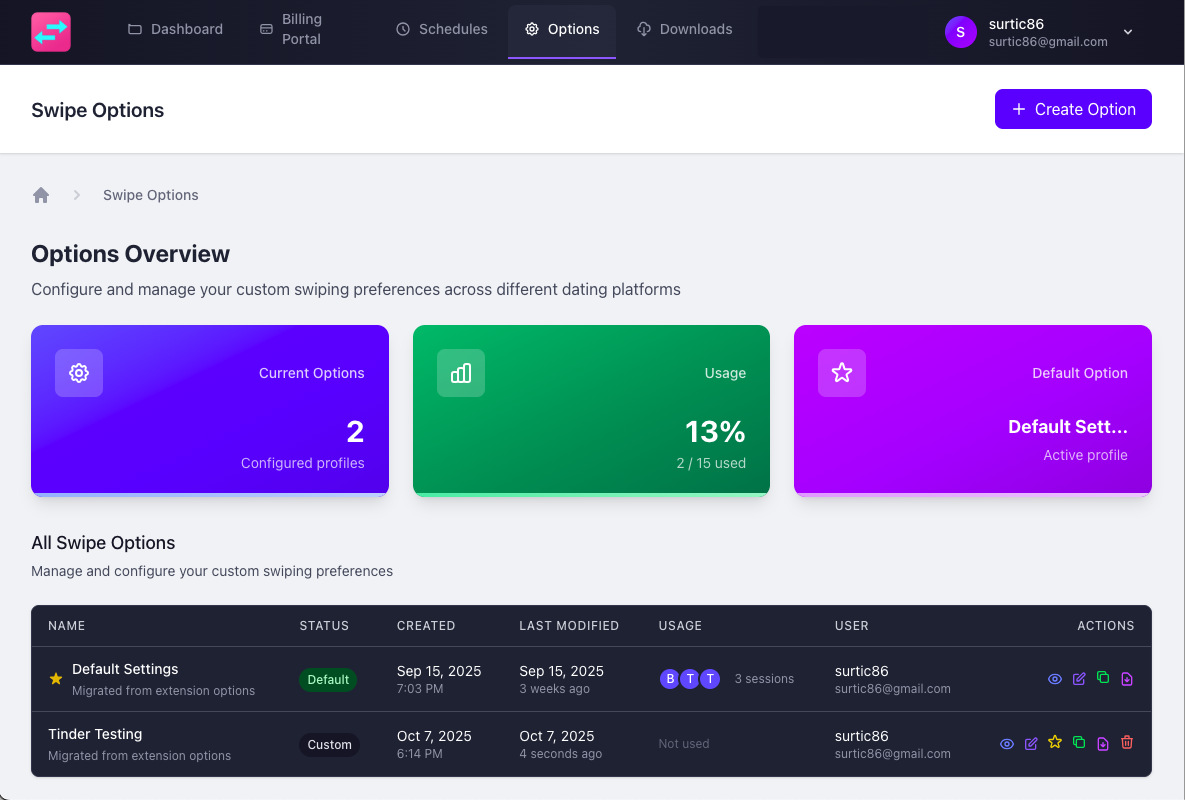Open the Dashboard tab
The height and width of the screenshot is (800, 1185).
[x=176, y=29]
